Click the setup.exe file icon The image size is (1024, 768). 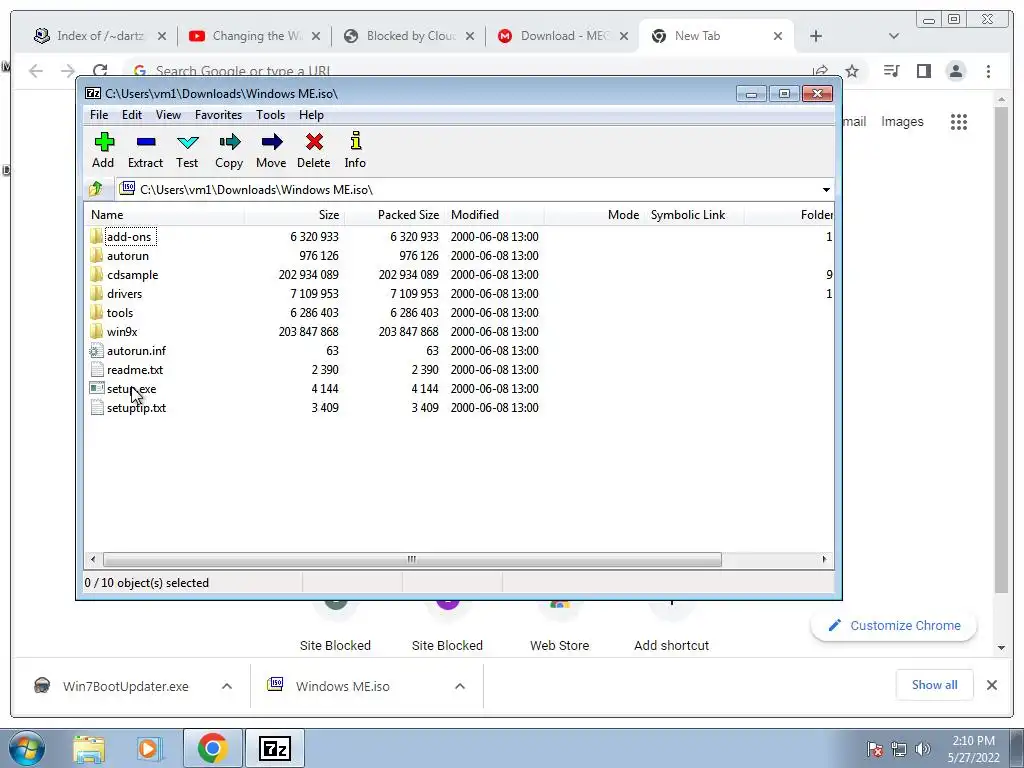(97, 389)
